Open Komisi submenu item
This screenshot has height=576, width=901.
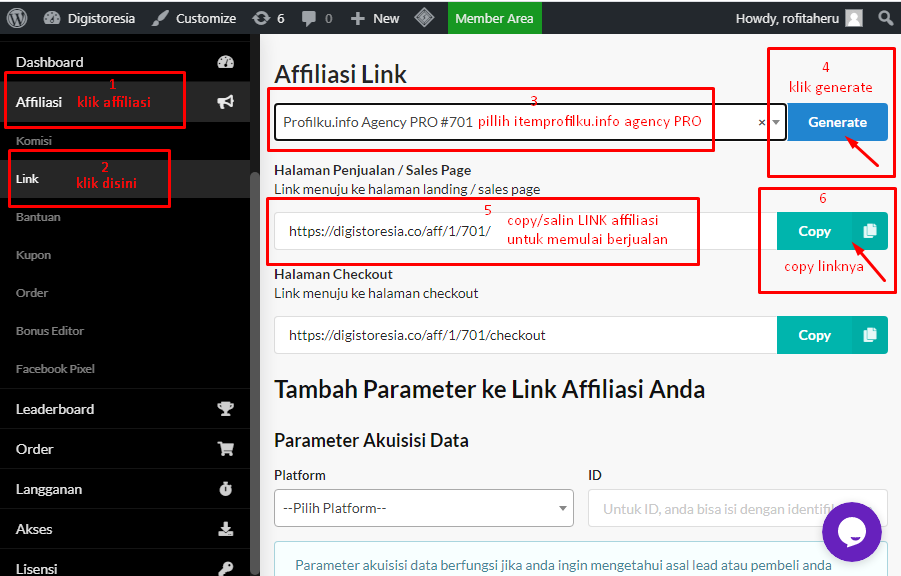click(34, 141)
